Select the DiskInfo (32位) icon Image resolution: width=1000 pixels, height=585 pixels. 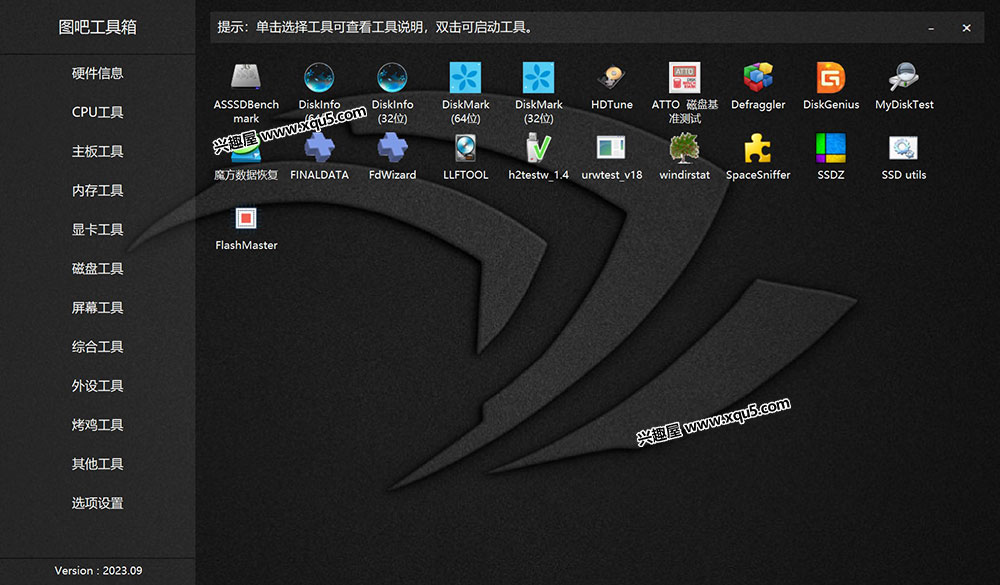pos(392,77)
